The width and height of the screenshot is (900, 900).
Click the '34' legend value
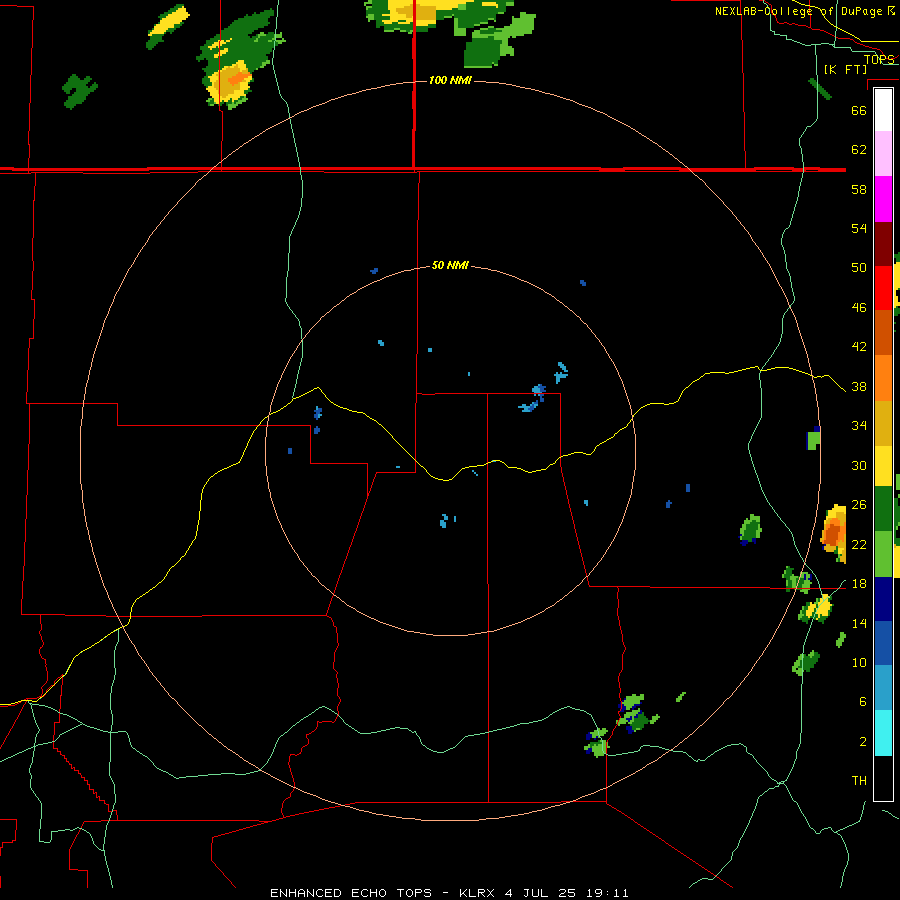[859, 426]
